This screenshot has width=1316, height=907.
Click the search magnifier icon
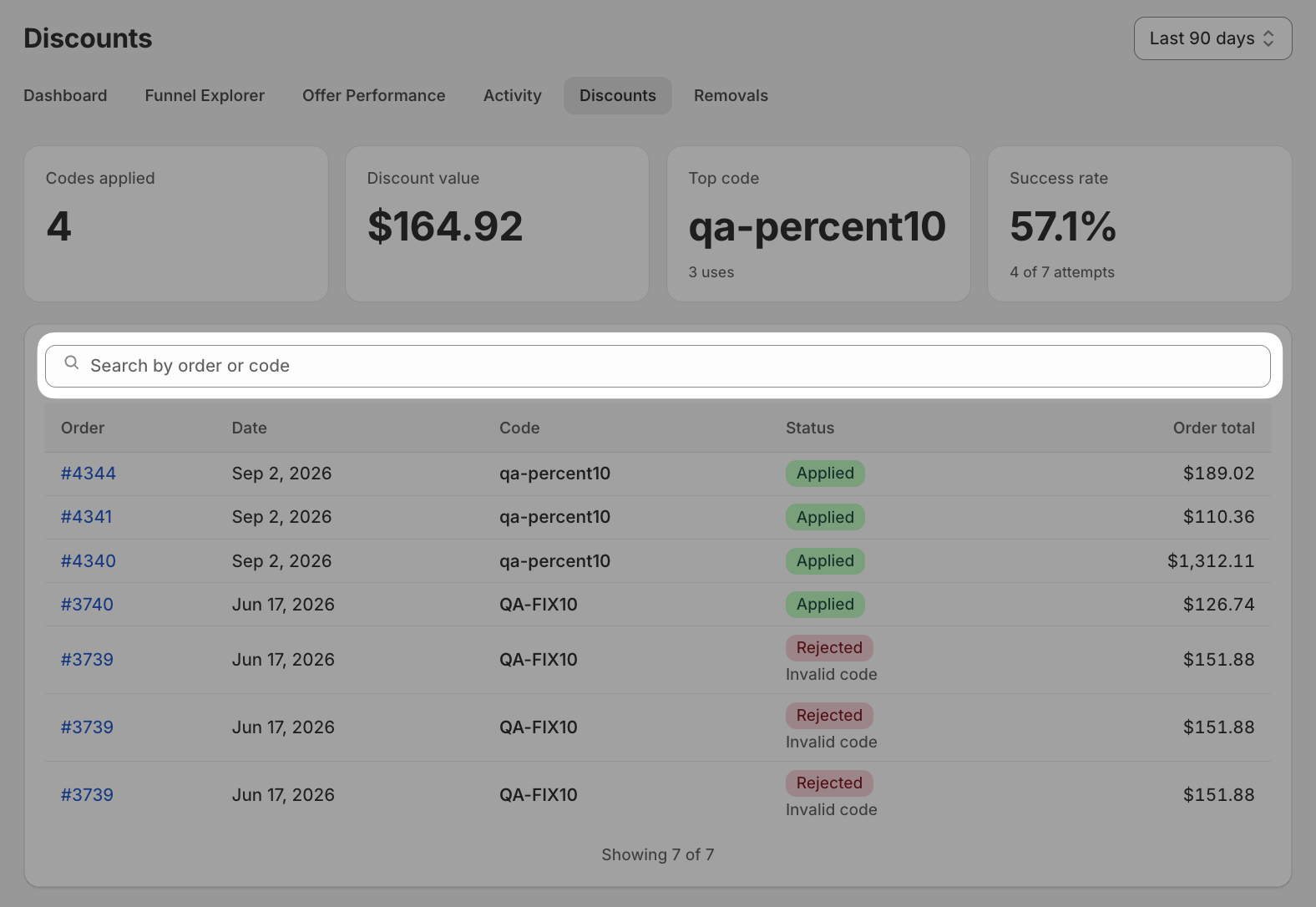pyautogui.click(x=72, y=363)
